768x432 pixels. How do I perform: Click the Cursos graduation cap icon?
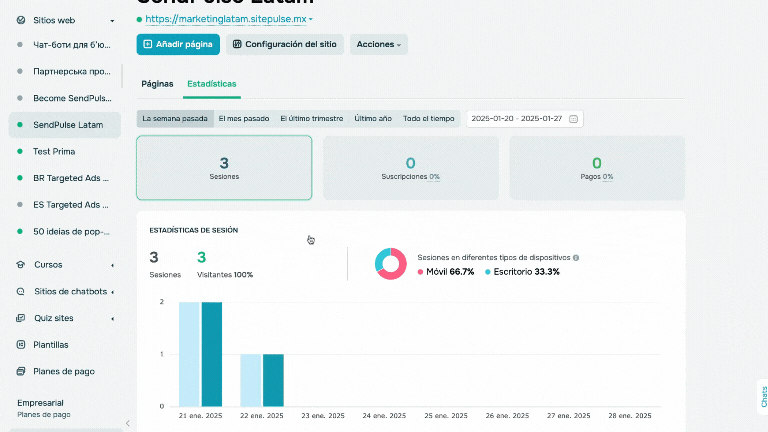click(x=21, y=265)
